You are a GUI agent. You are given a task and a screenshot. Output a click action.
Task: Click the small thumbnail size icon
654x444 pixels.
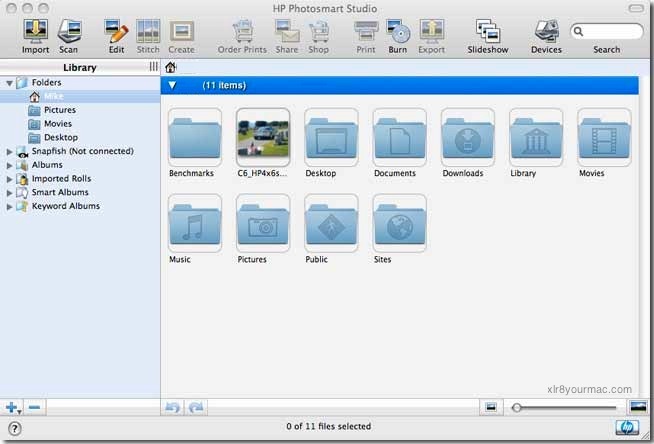[x=491, y=407]
